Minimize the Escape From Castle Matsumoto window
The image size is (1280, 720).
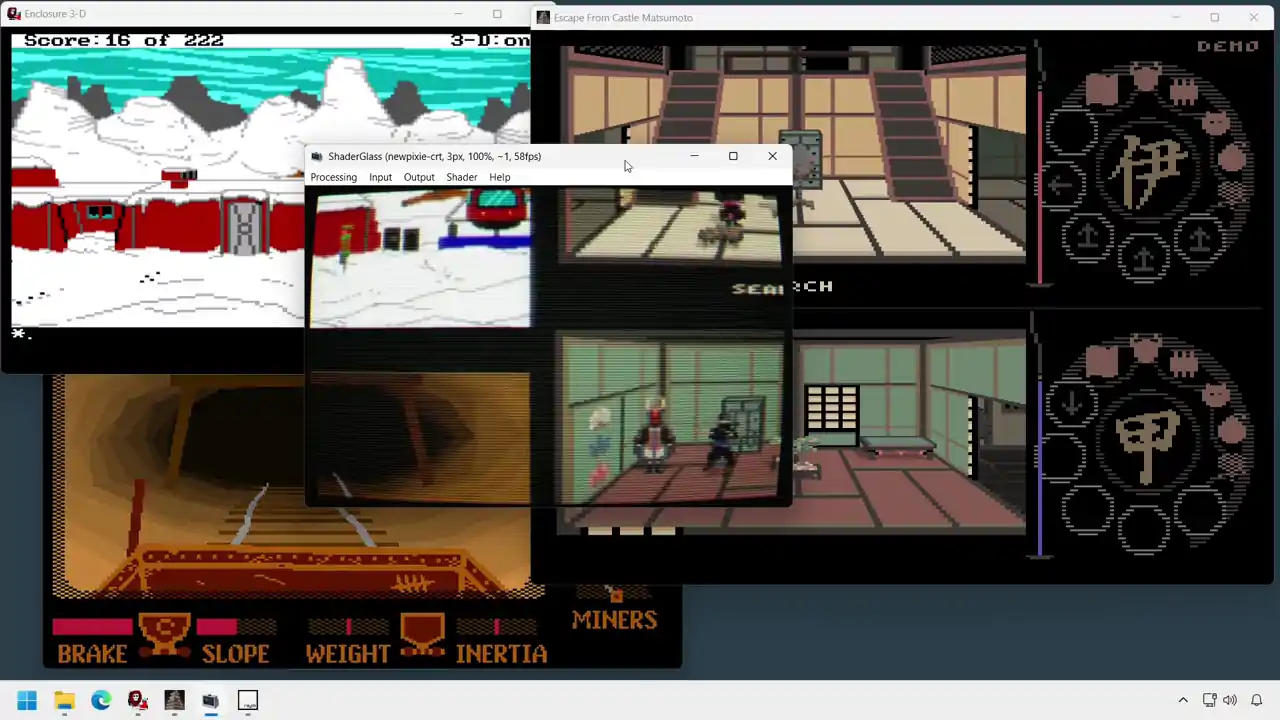[1176, 17]
